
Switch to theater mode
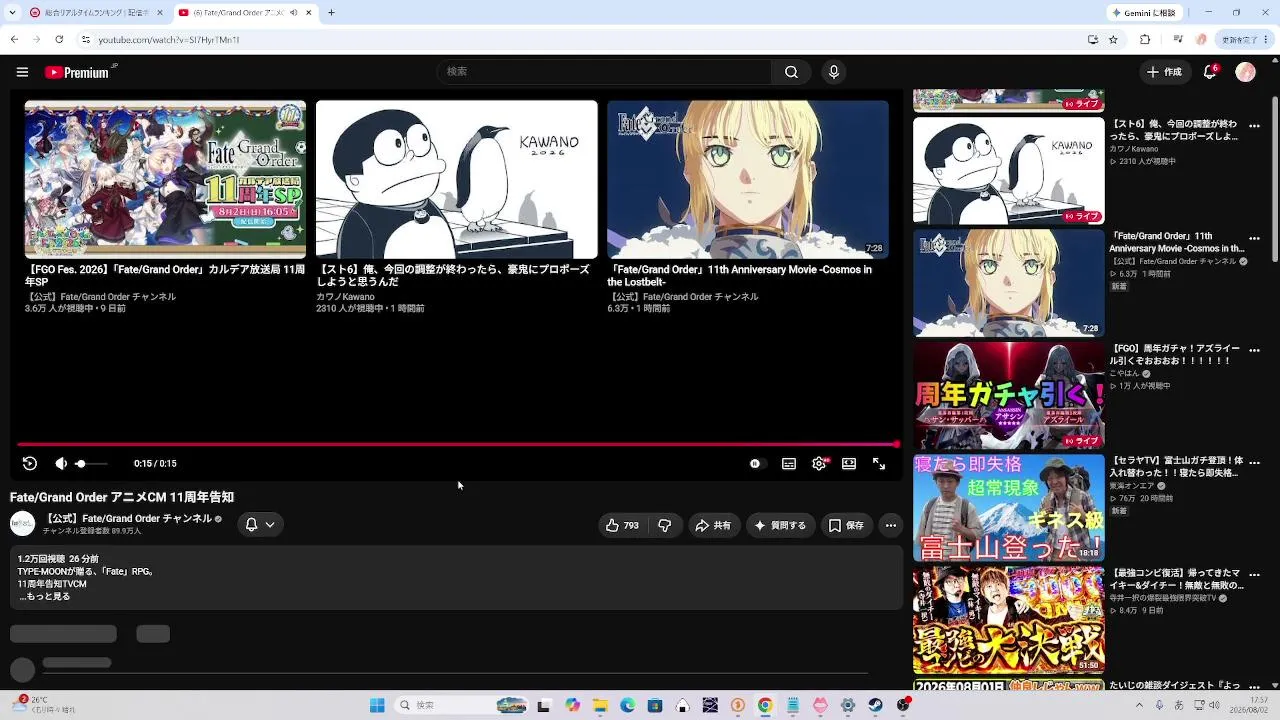tap(849, 463)
